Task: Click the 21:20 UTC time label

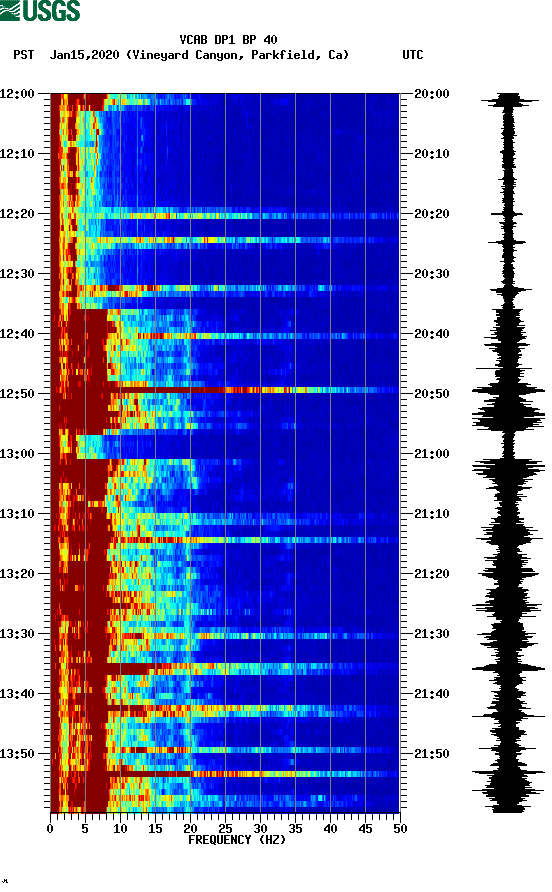Action: 432,574
